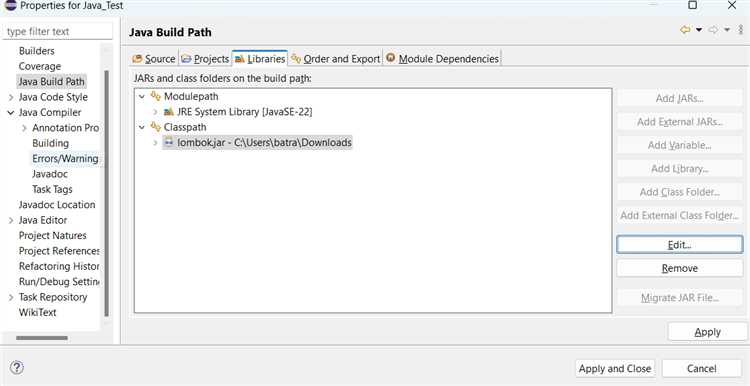This screenshot has width=750, height=386.
Task: Select Builders in the sidebar
Action: click(x=36, y=51)
